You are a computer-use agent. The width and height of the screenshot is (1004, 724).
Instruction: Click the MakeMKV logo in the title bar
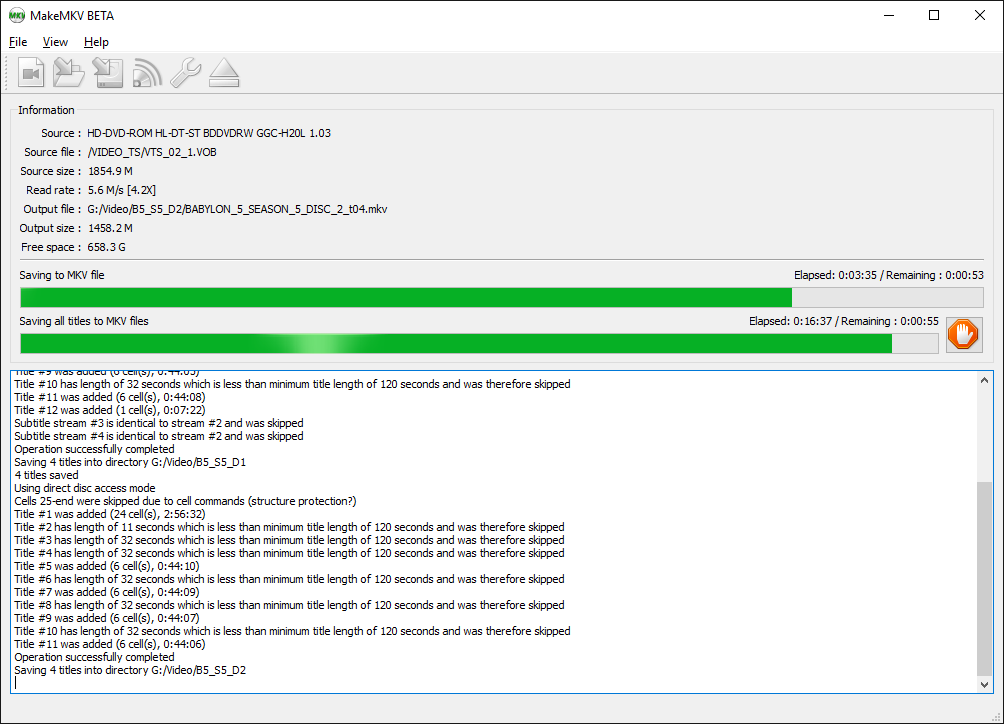[17, 15]
